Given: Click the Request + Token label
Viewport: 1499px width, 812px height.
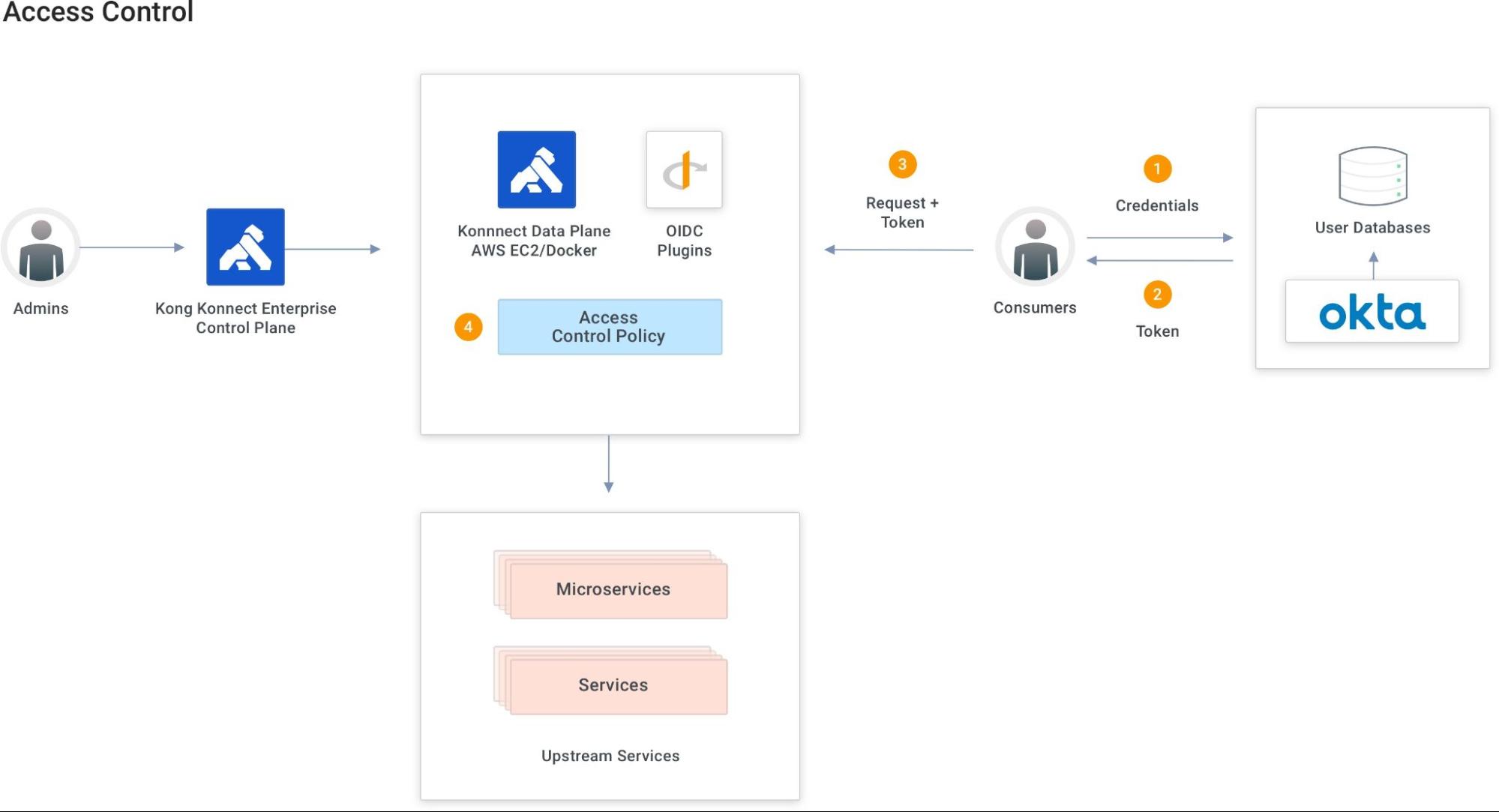Looking at the screenshot, I should click(902, 212).
